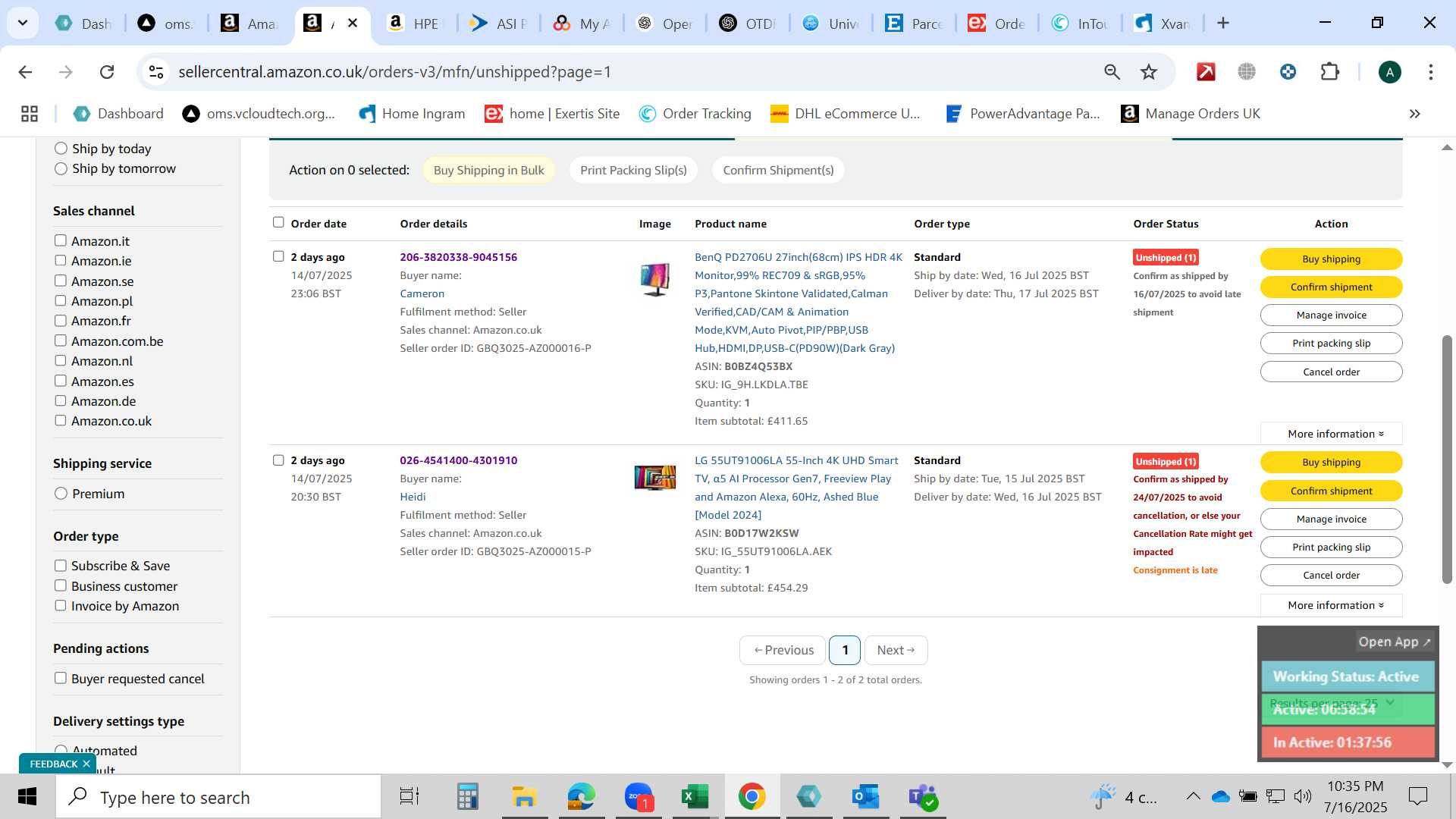Viewport: 1456px width, 819px height.
Task: Switch to the Xvan browser tab
Action: point(1163,24)
